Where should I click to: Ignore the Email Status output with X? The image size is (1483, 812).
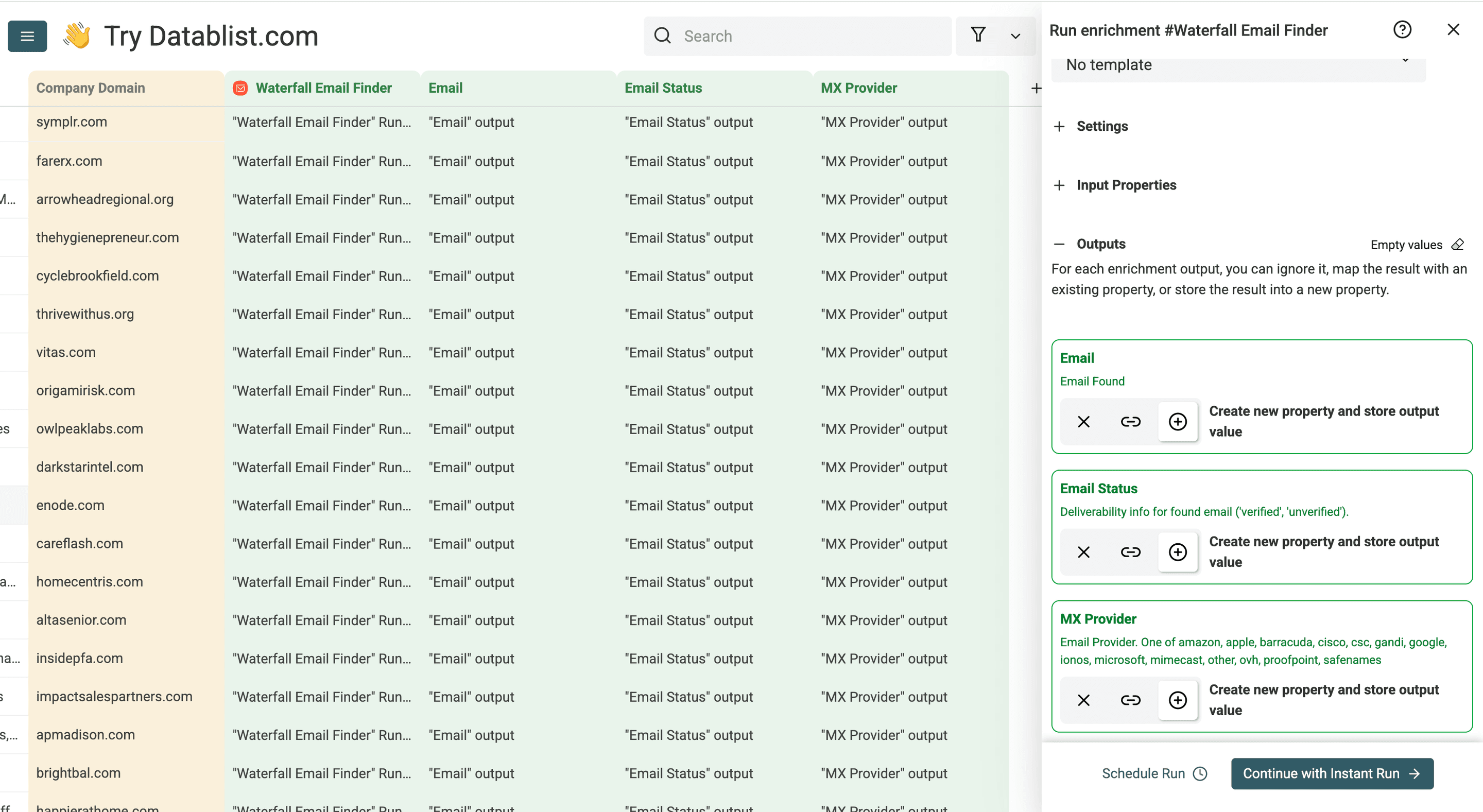1083,552
